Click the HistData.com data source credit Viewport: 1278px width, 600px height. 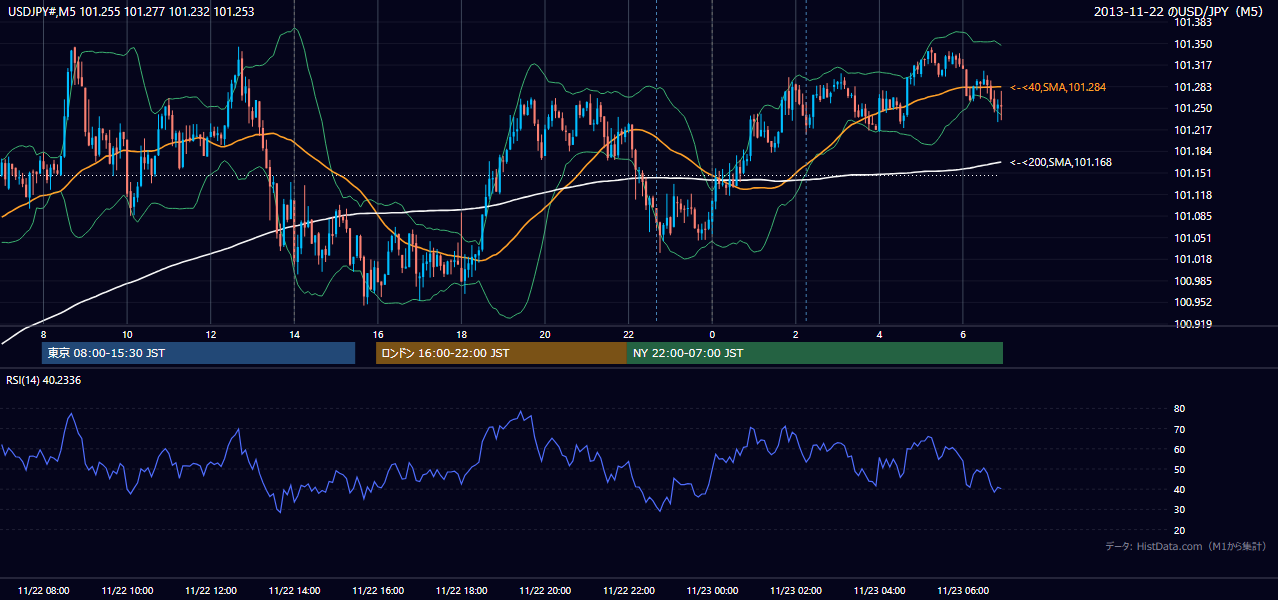coord(1186,546)
